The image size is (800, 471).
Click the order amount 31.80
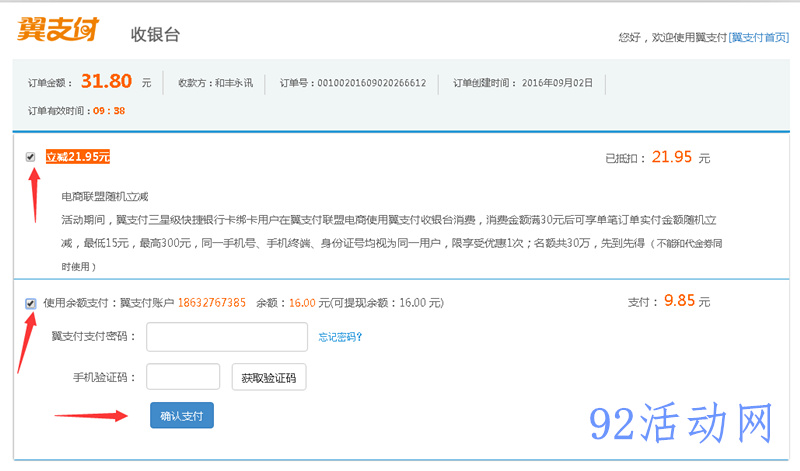(106, 81)
